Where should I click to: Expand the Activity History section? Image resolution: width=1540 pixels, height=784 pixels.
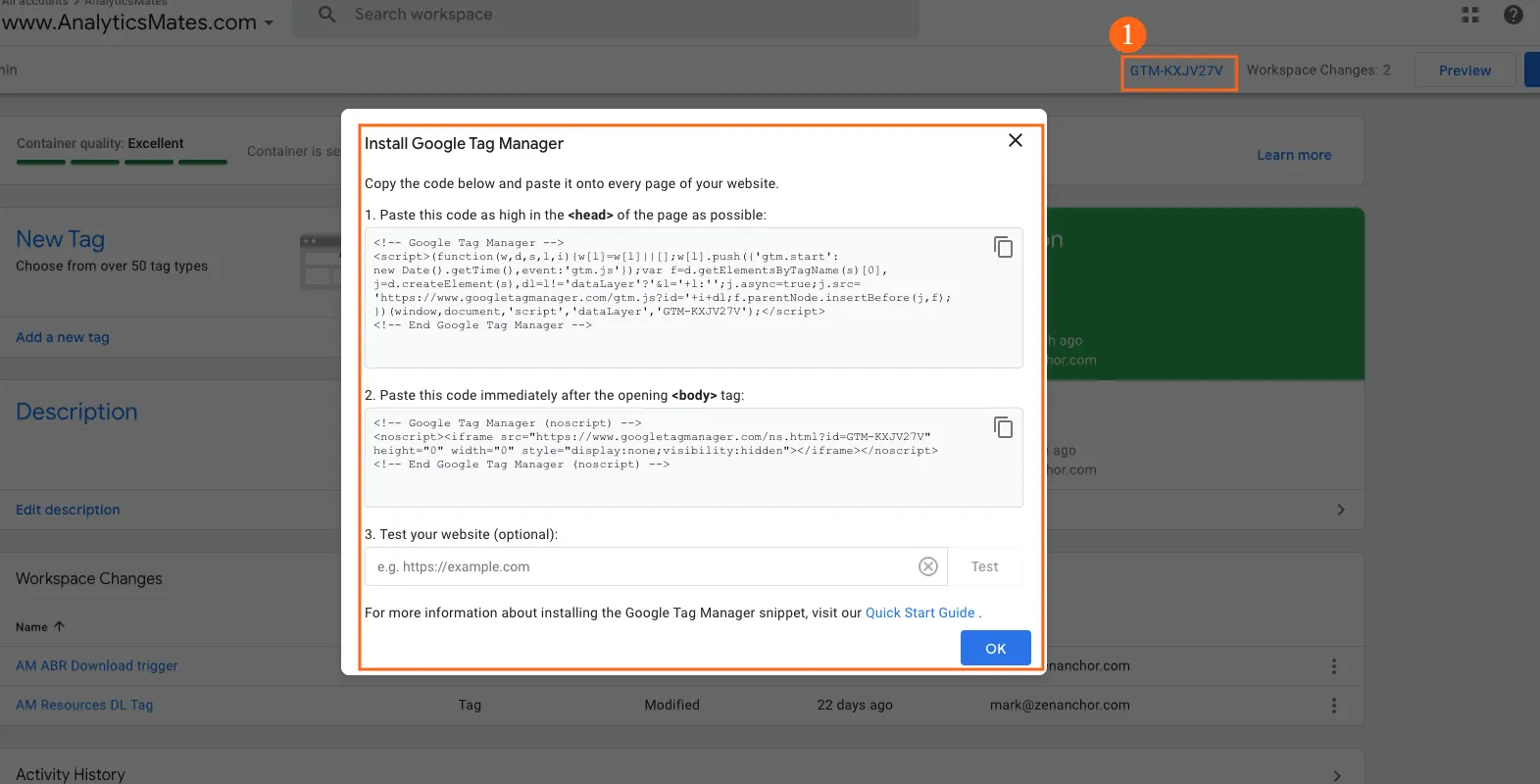(1336, 775)
